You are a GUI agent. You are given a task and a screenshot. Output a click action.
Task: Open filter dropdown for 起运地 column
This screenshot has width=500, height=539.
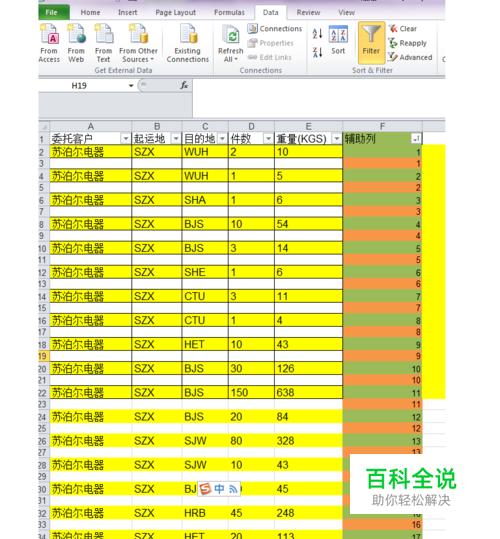pyautogui.click(x=176, y=139)
